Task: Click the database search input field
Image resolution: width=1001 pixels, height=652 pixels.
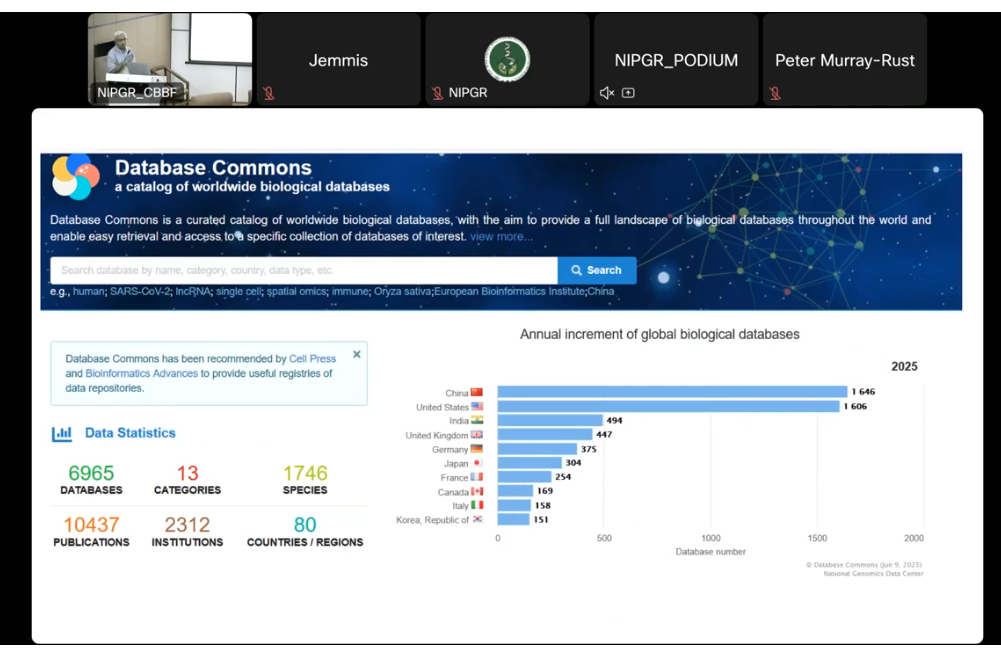Action: [x=300, y=270]
